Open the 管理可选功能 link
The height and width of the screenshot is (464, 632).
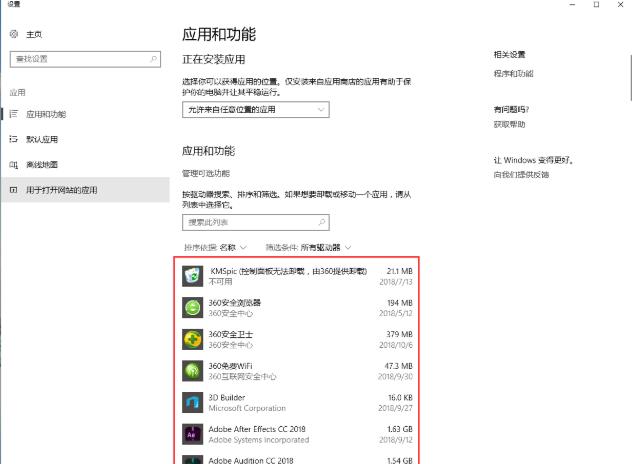(x=206, y=174)
